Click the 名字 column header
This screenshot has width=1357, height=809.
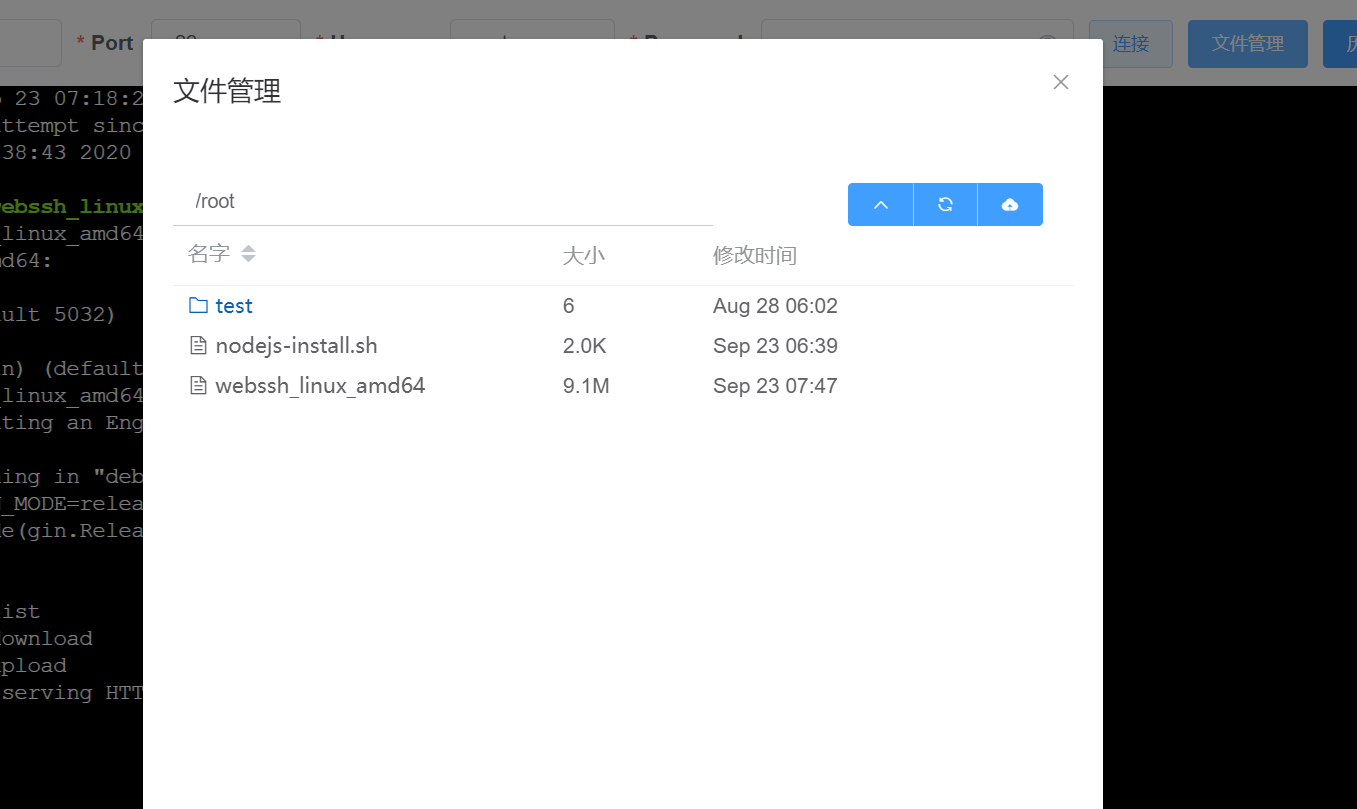[209, 254]
